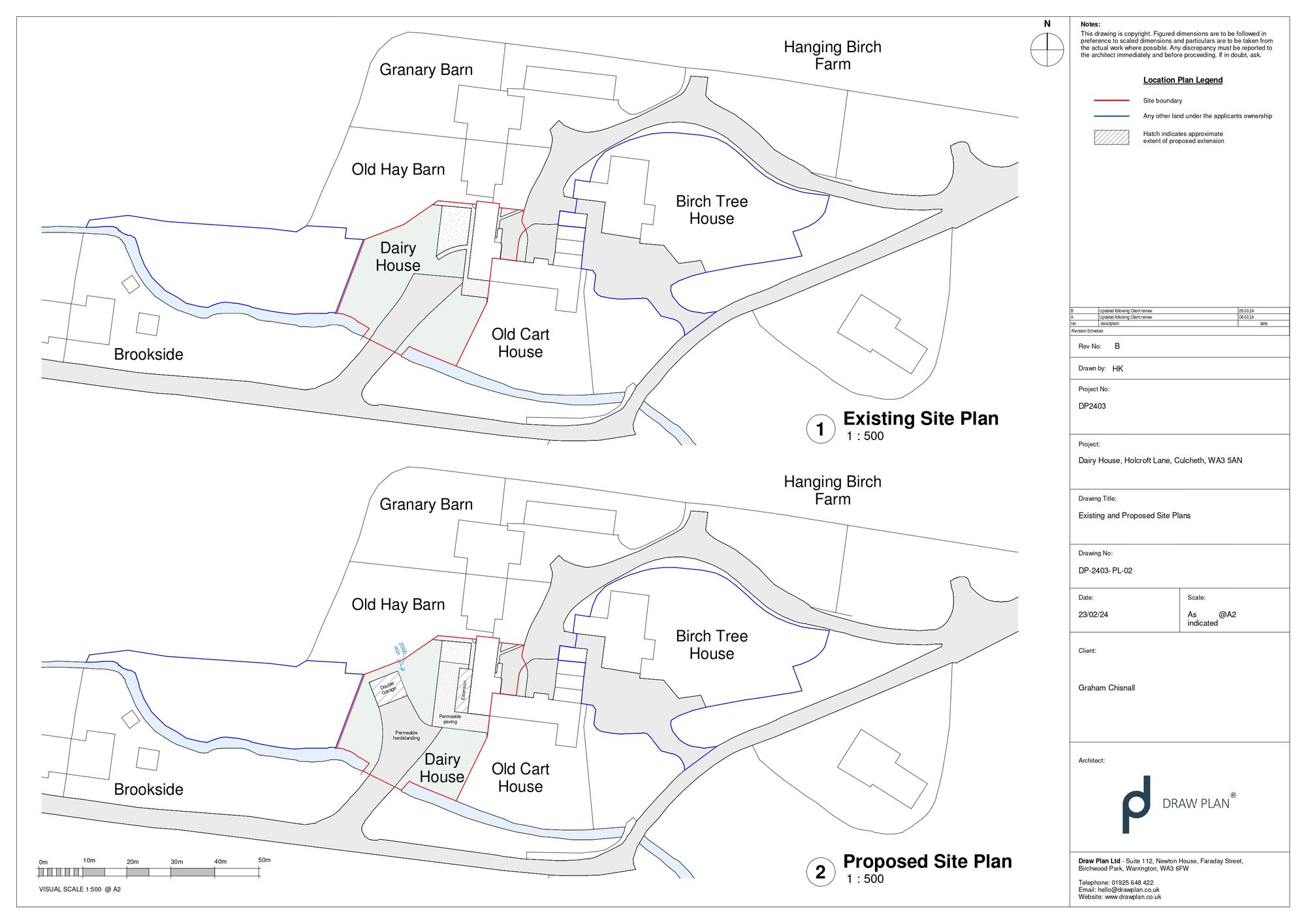Click 'VISUAL SCALE 1:500 @ A2' caption
This screenshot has width=1306, height=924.
(x=80, y=889)
